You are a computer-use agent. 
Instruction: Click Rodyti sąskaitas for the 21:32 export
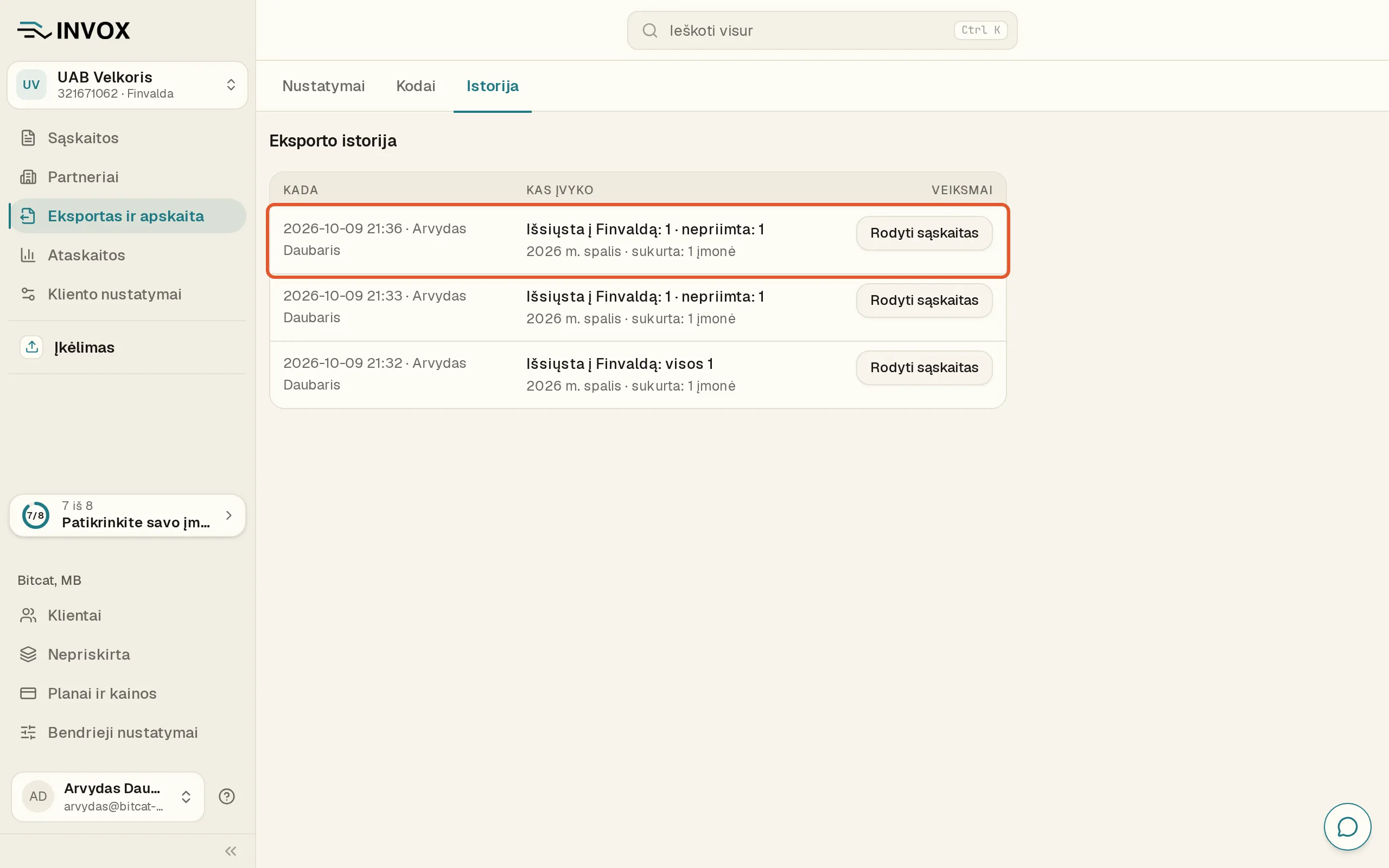[924, 367]
